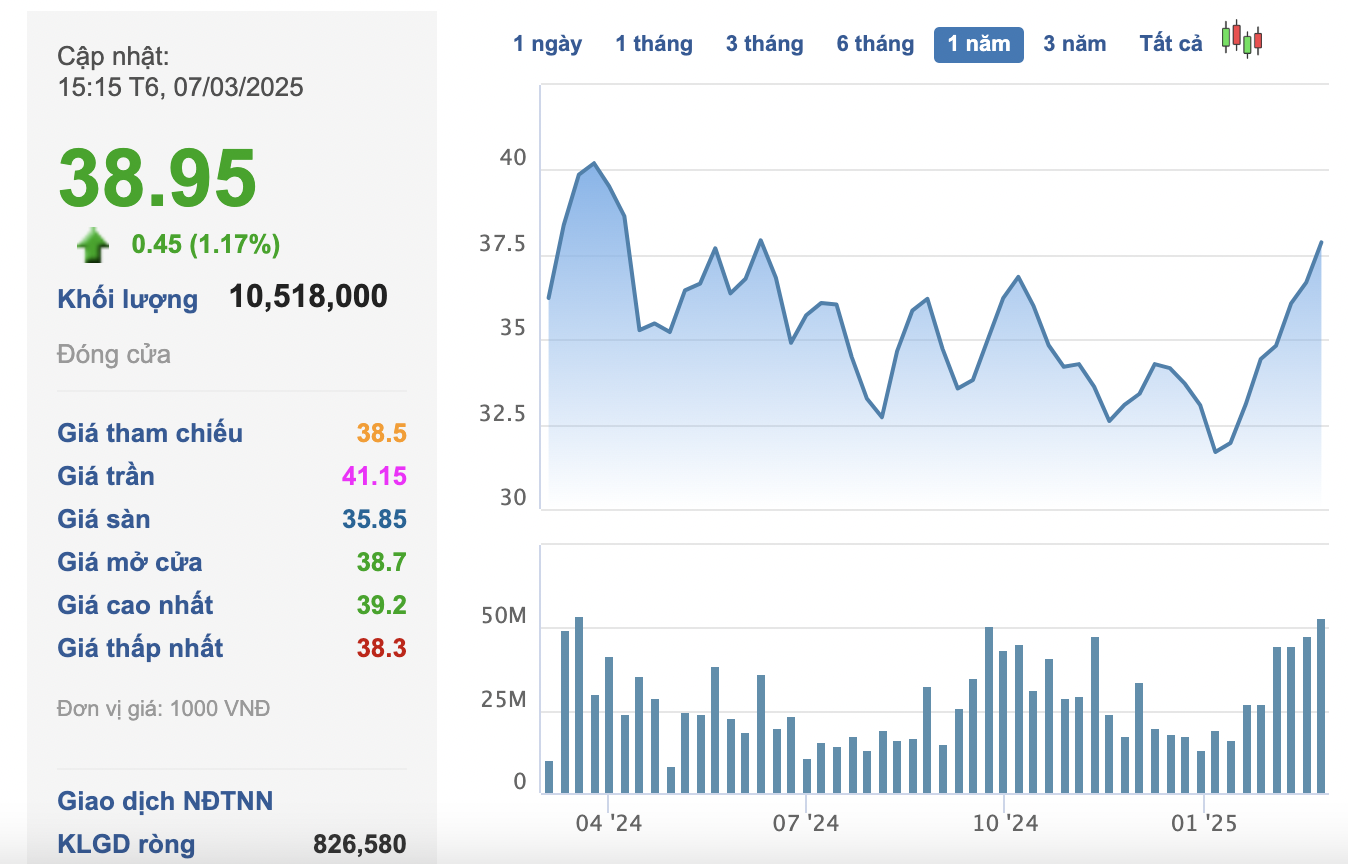Click the last volume bar on the right
The height and width of the screenshot is (864, 1348).
pos(1321,706)
